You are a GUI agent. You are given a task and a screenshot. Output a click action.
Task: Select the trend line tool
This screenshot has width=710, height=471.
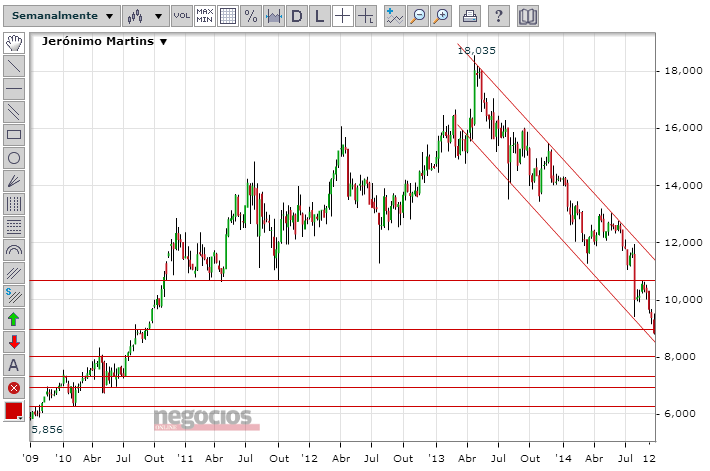coord(14,66)
